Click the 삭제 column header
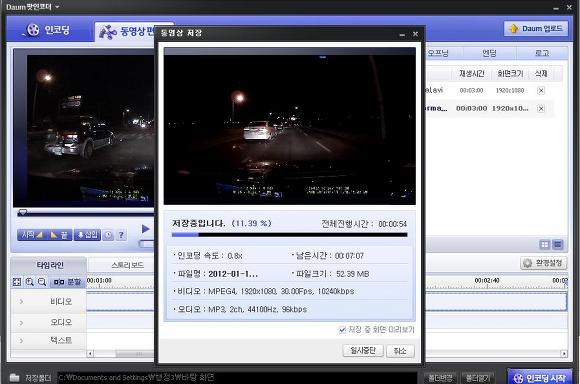 [x=541, y=74]
